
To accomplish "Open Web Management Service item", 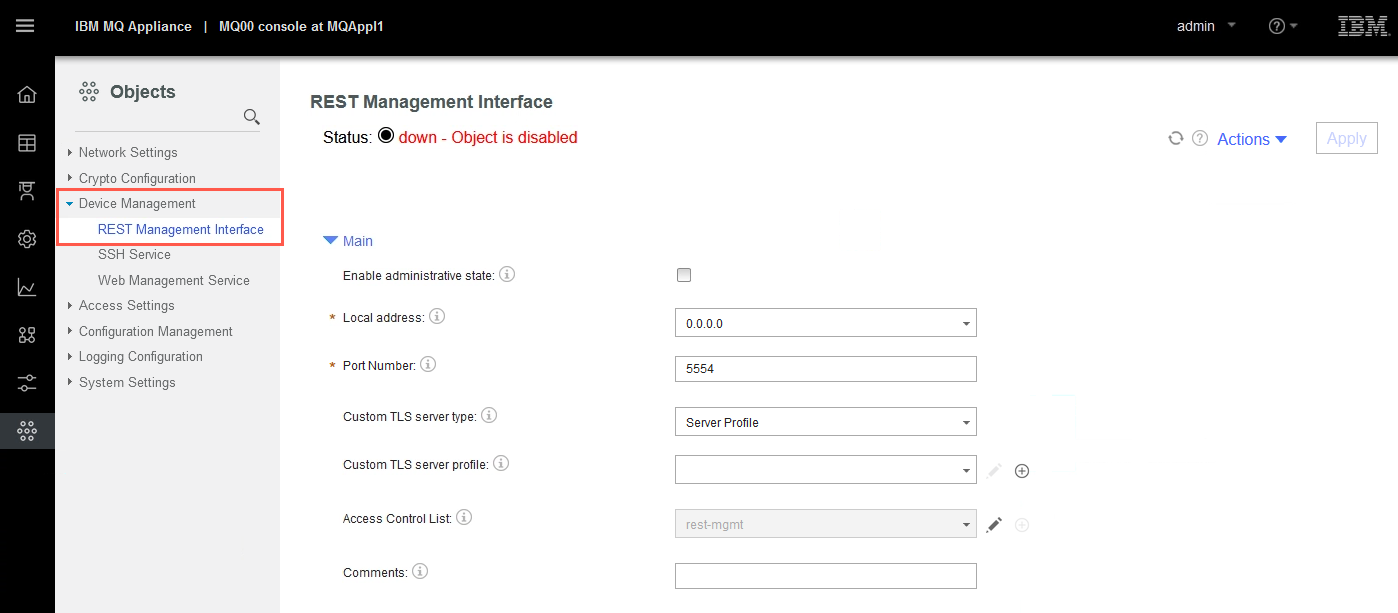I will click(x=174, y=280).
